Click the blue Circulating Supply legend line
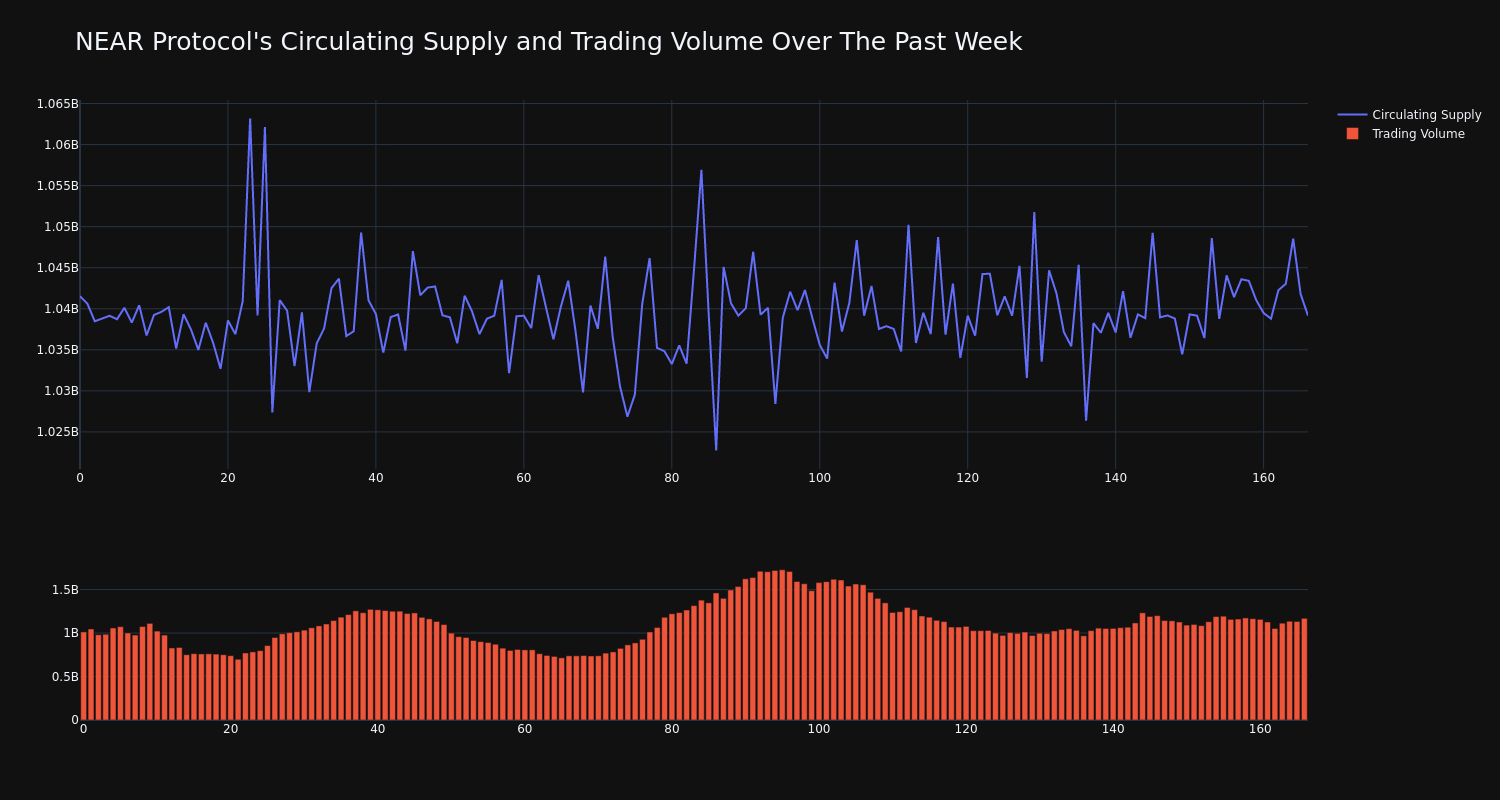This screenshot has height=800, width=1500. tap(1352, 115)
